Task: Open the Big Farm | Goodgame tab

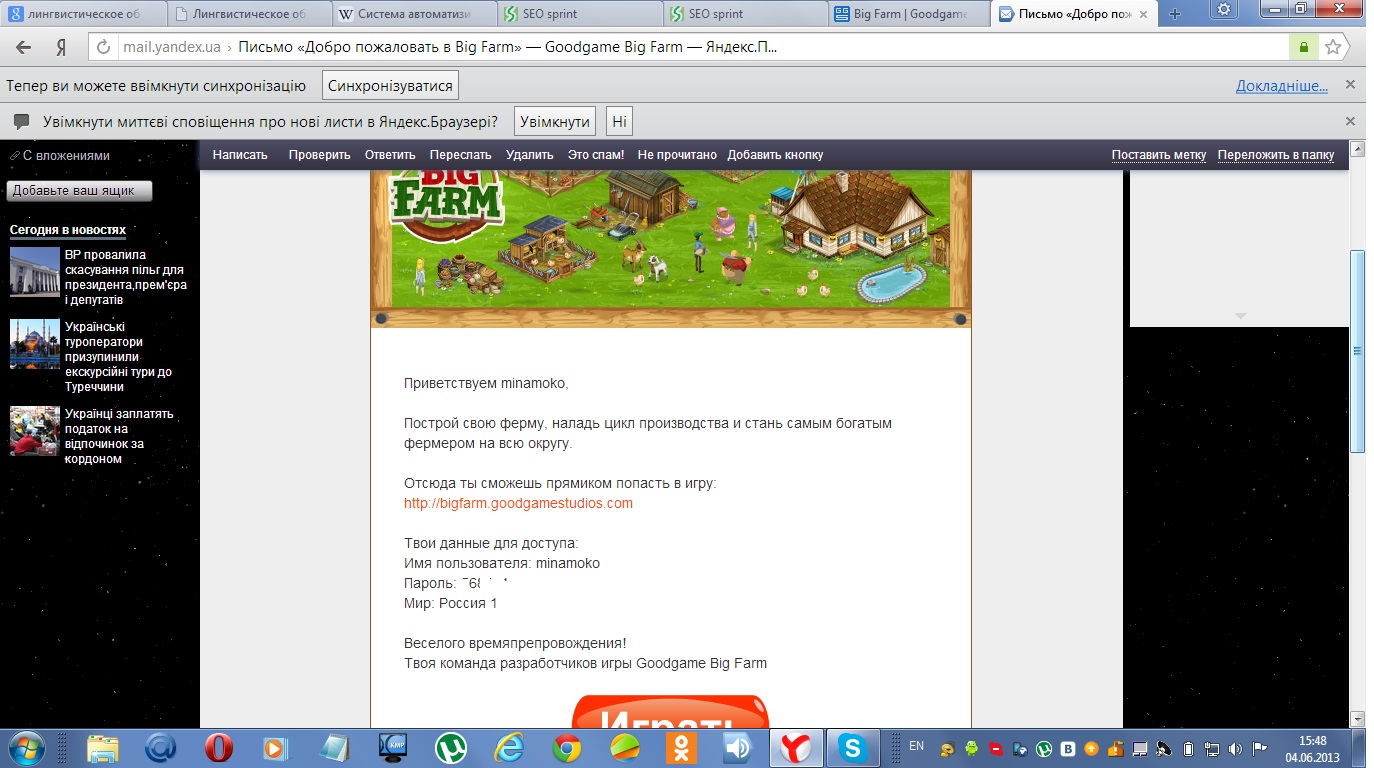Action: tap(910, 14)
